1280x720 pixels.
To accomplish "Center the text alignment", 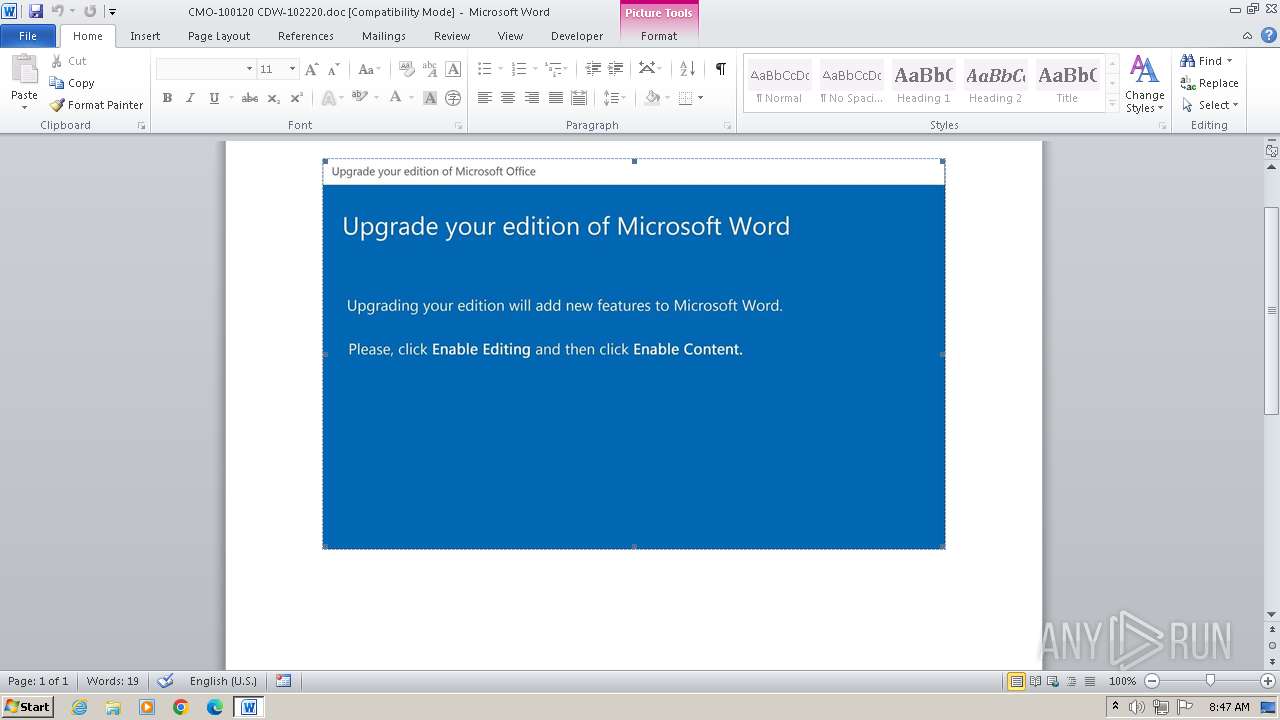I will click(x=508, y=98).
